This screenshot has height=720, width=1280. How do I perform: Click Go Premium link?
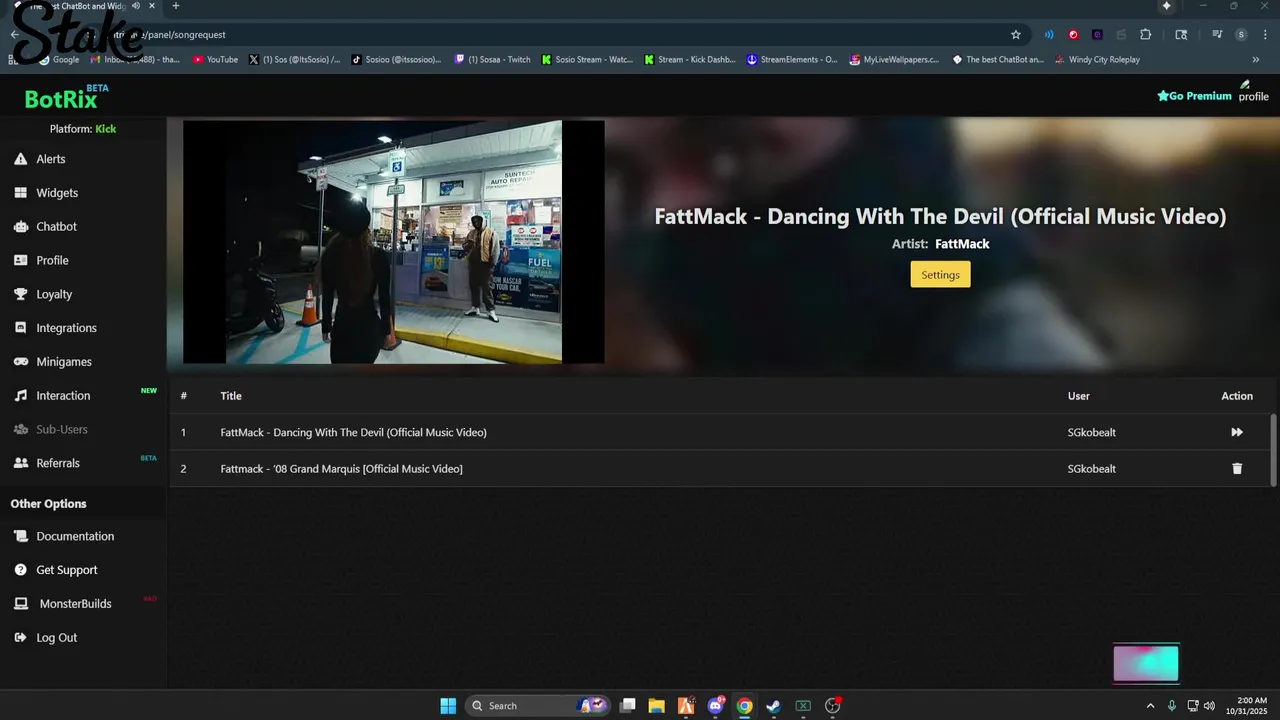[1194, 96]
